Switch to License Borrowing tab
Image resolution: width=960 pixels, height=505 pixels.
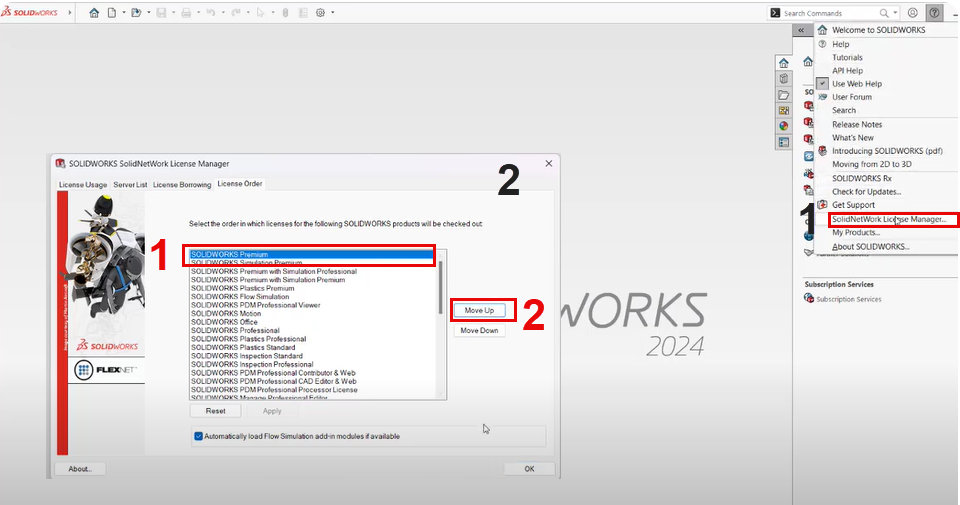[x=182, y=185]
